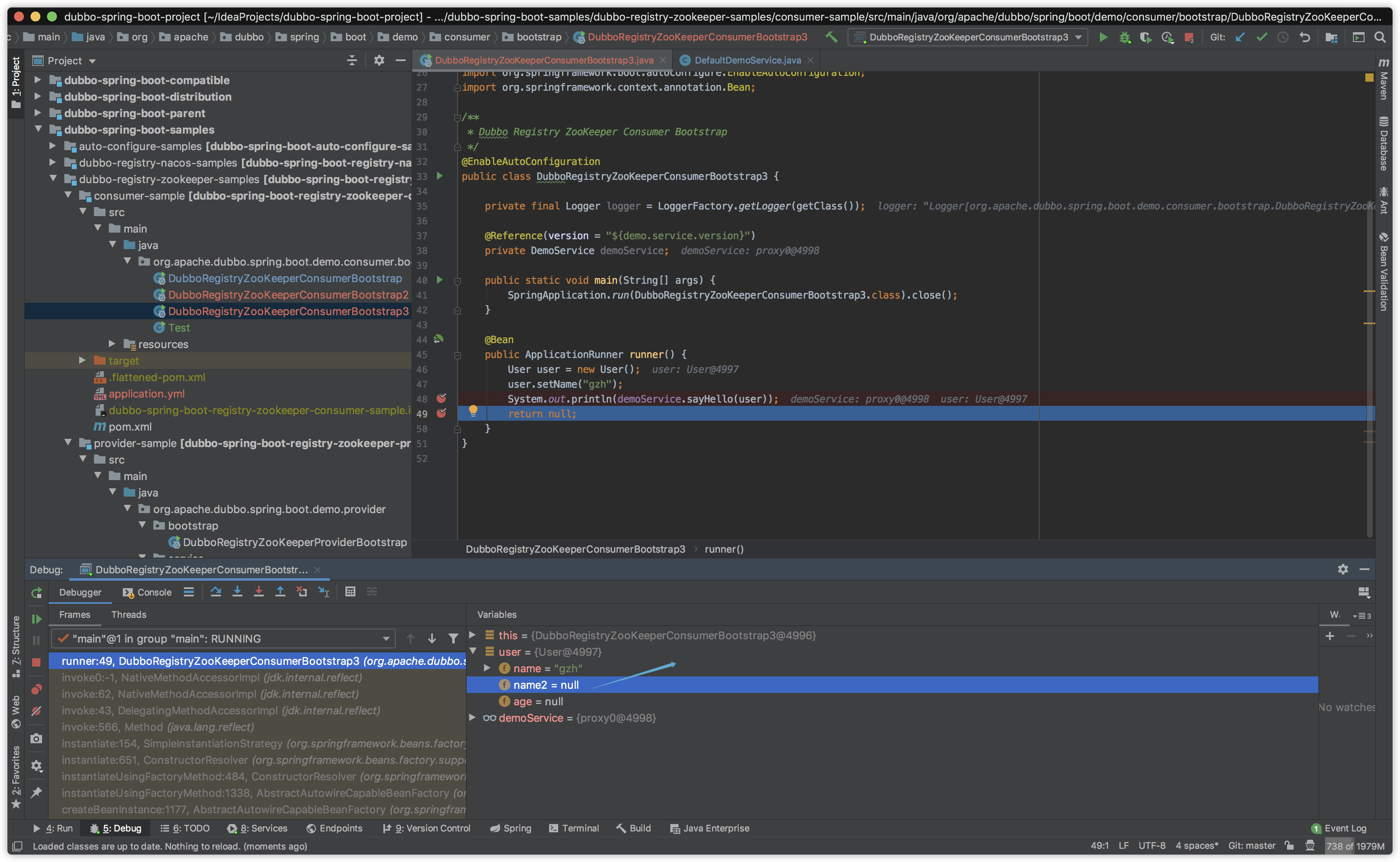Image resolution: width=1400 pixels, height=862 pixels.
Task: Switch to the Threads tab
Action: coord(129,615)
